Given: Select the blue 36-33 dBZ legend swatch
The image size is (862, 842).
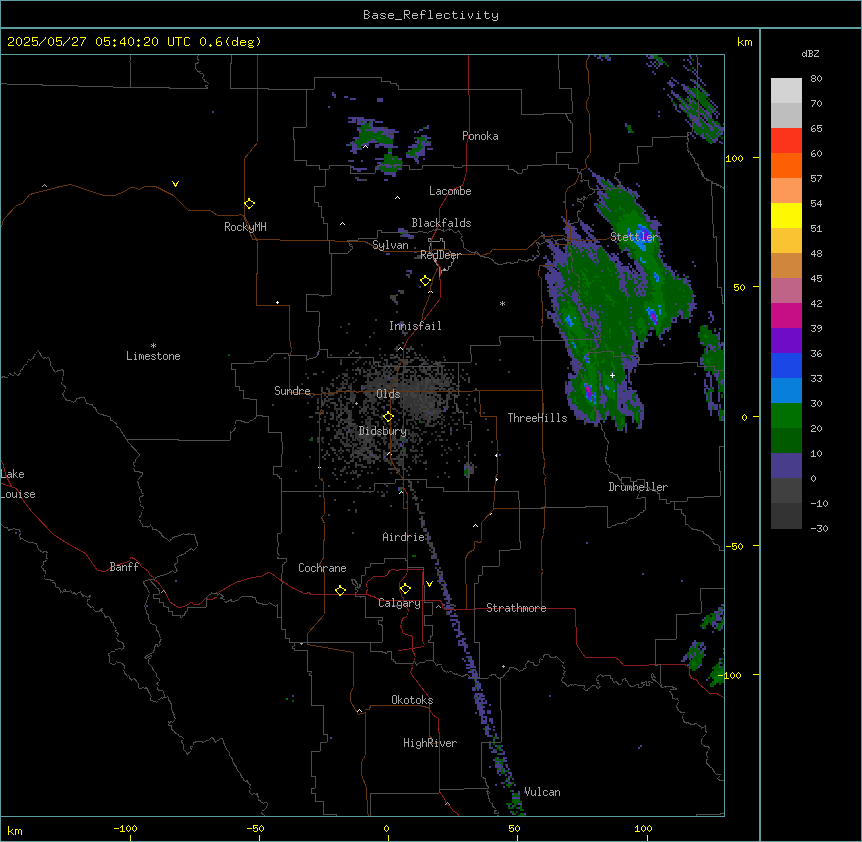Looking at the screenshot, I should point(786,365).
